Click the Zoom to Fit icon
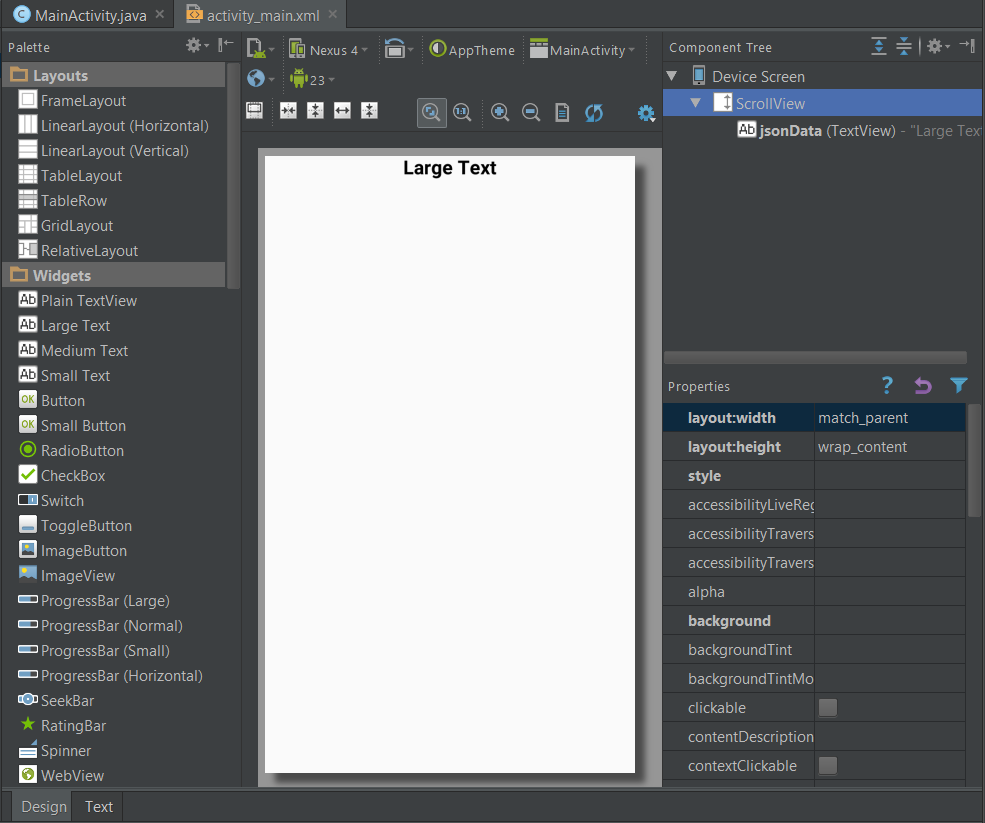Viewport: 985px width, 823px height. tap(431, 112)
